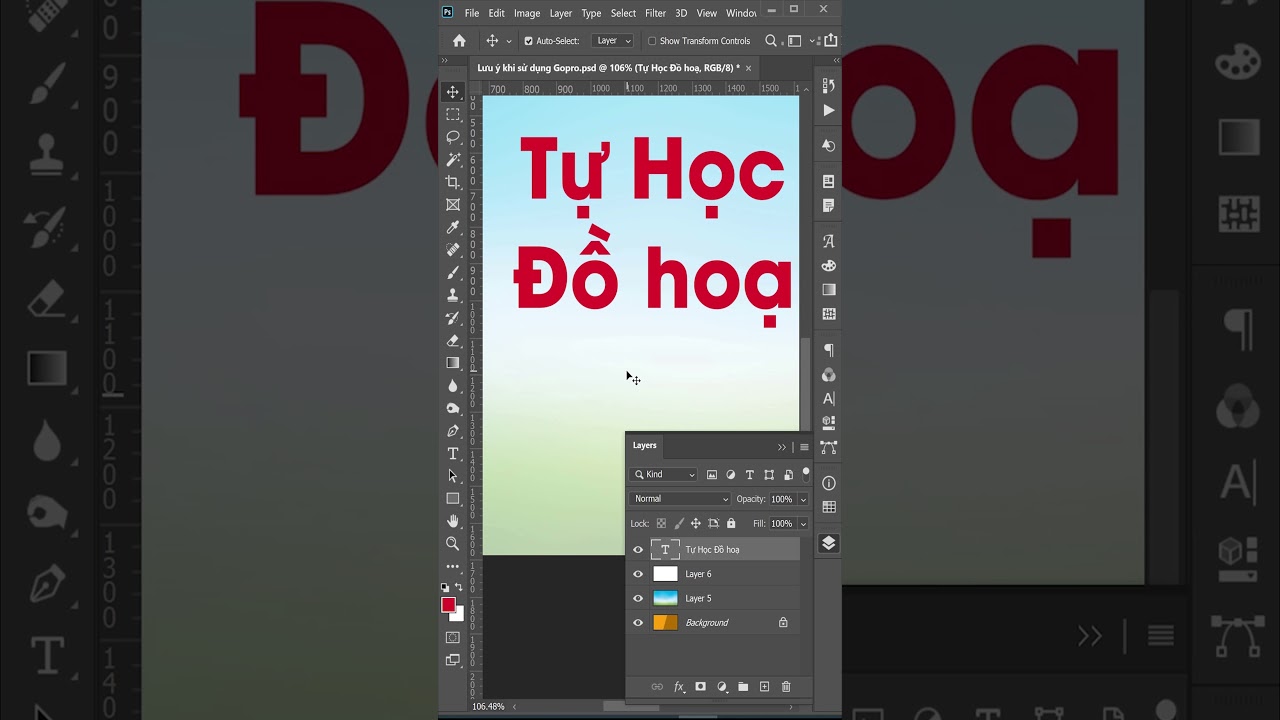1280x720 pixels.
Task: Open the Filter menu
Action: (656, 13)
